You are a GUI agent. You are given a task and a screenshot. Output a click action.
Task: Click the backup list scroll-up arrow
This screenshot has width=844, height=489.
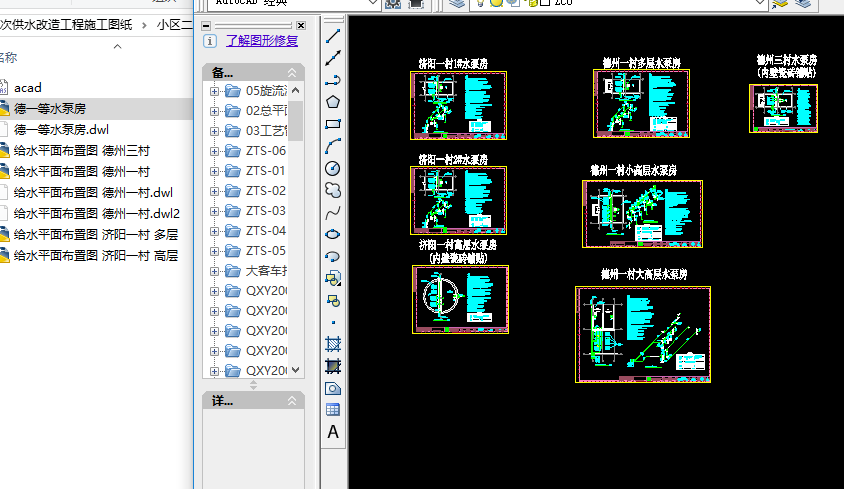[296, 90]
